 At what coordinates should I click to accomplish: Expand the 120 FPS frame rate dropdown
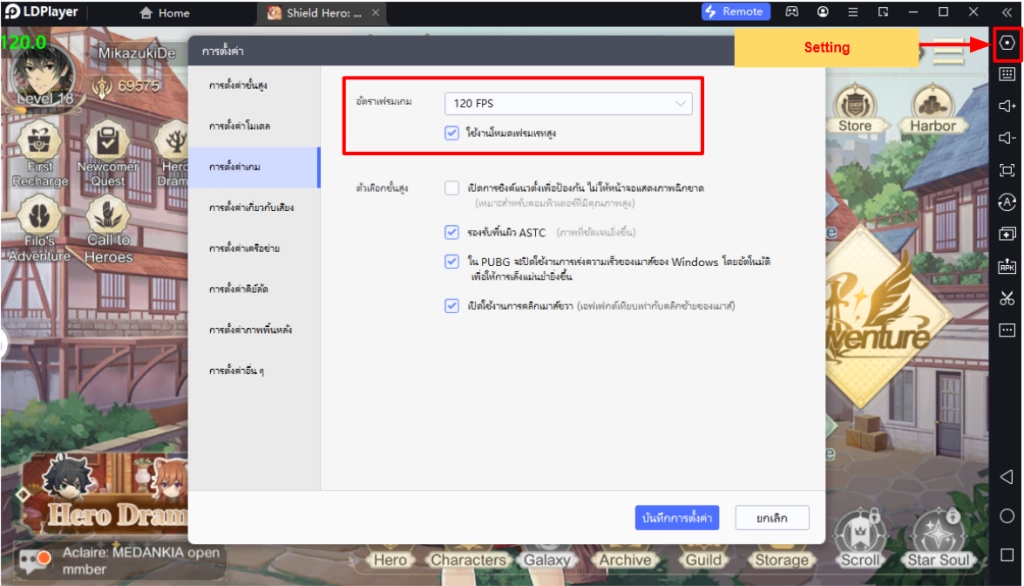tap(568, 103)
